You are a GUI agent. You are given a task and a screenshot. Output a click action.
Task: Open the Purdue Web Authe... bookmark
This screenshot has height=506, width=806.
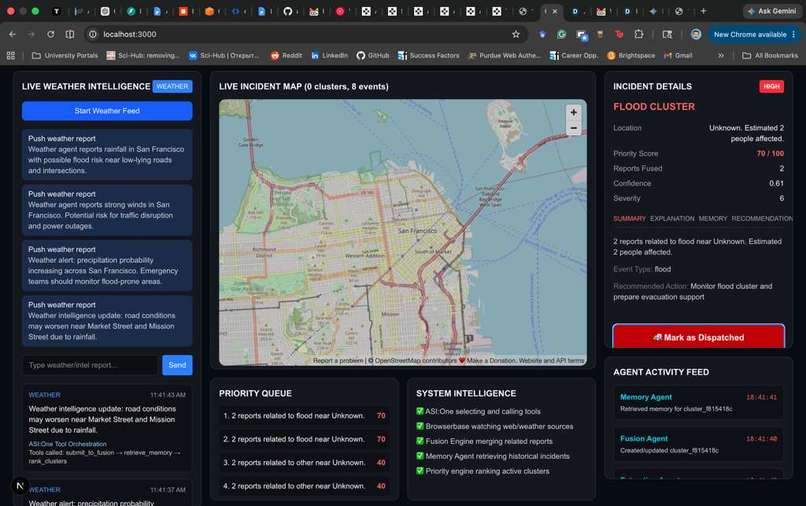coord(504,56)
